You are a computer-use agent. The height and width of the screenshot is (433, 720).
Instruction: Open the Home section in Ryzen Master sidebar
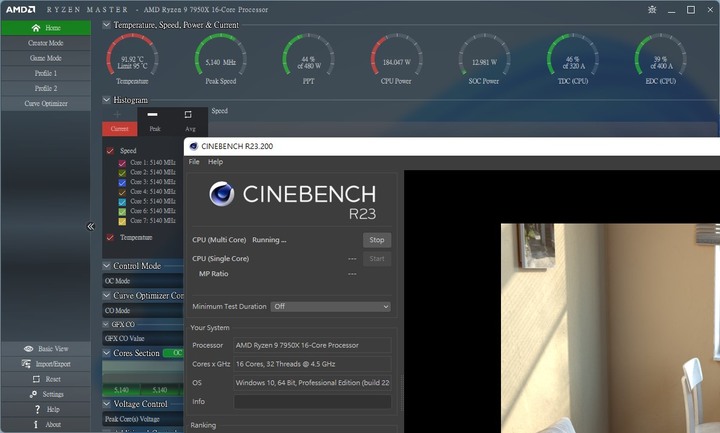[x=45, y=28]
